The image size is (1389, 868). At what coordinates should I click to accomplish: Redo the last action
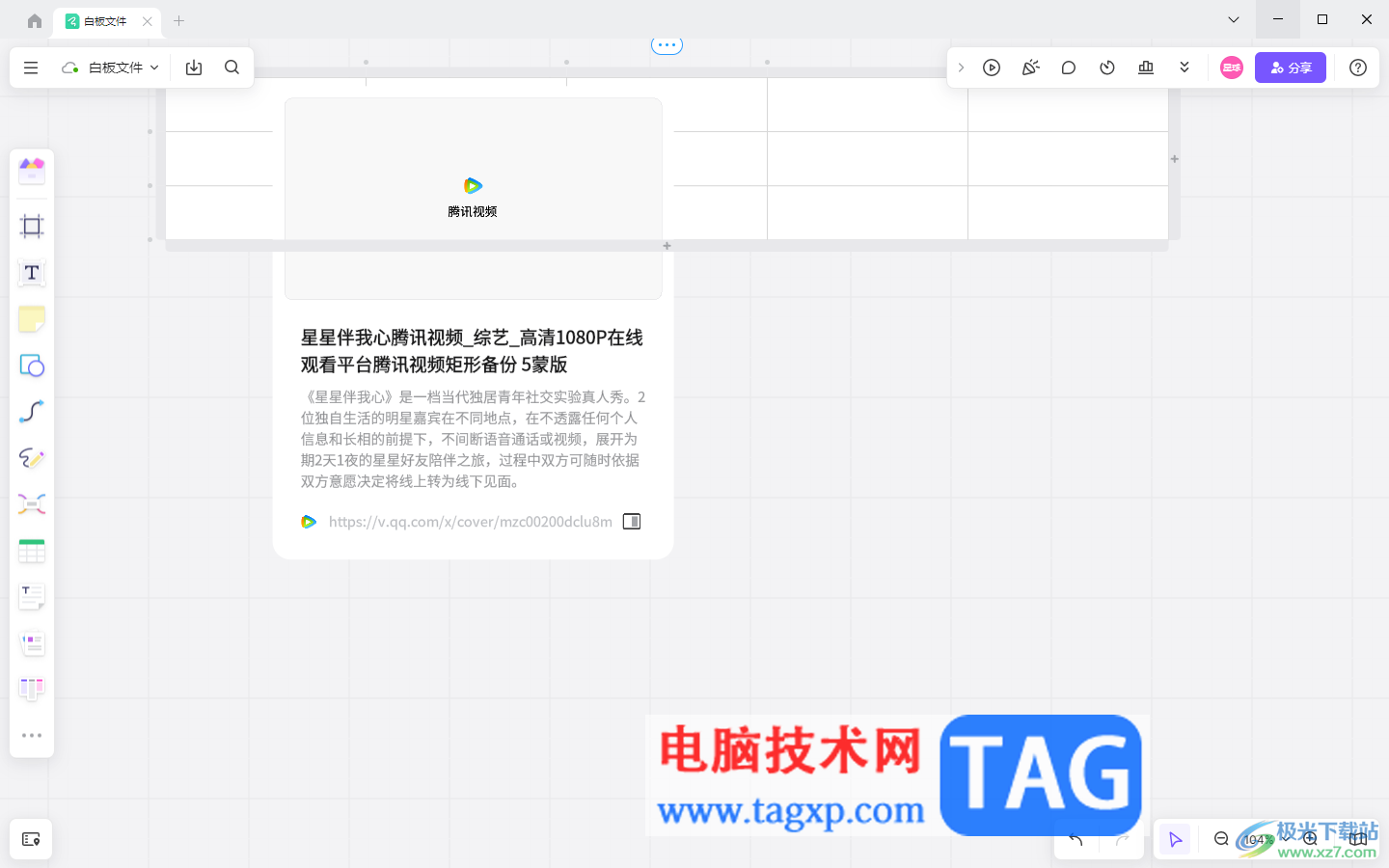(x=1122, y=839)
